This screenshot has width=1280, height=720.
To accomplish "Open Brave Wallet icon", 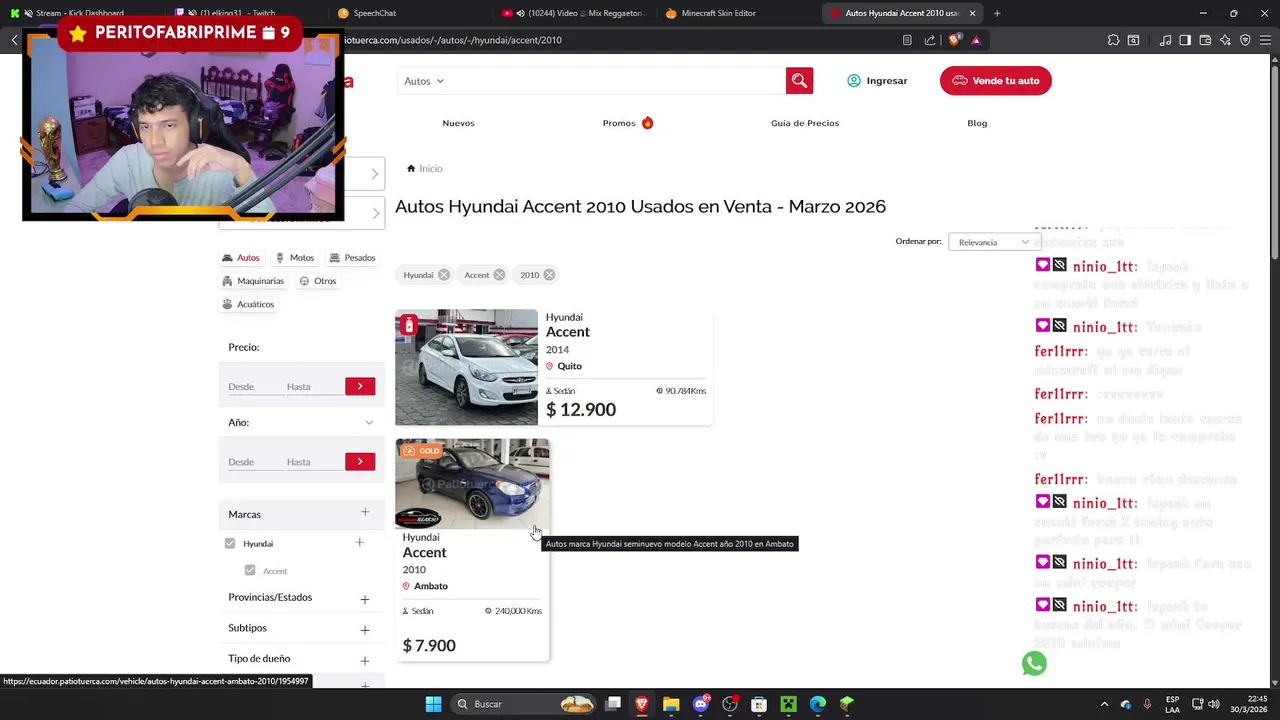I will pos(1205,40).
